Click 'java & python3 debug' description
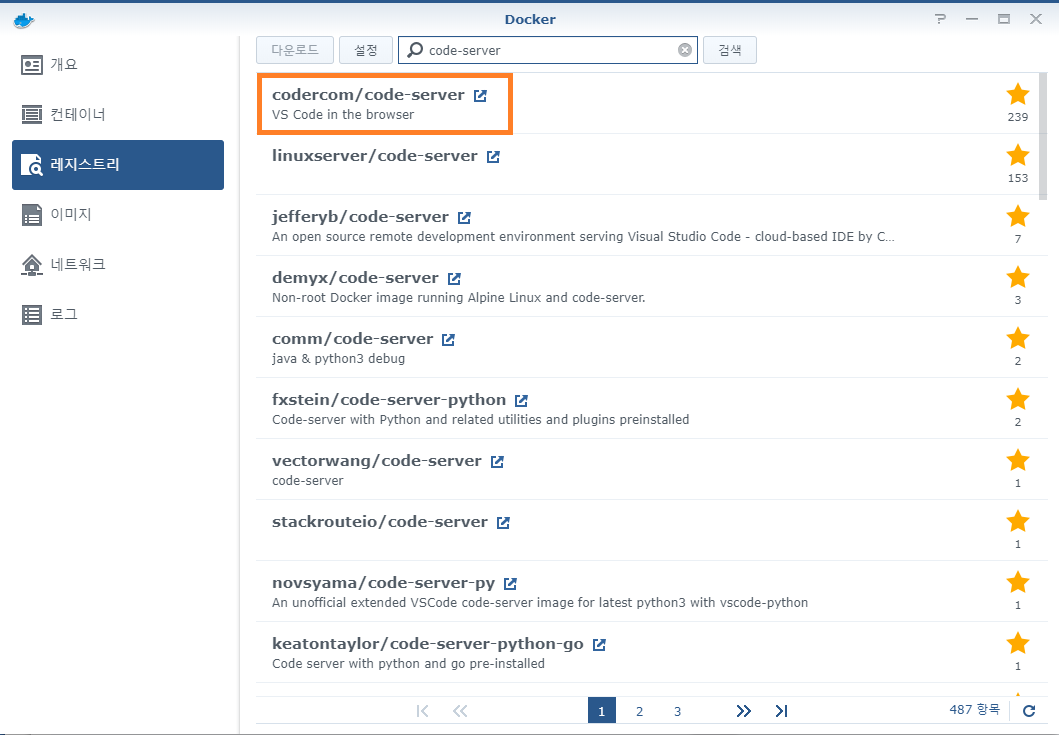The width and height of the screenshot is (1059, 735). coord(338,359)
